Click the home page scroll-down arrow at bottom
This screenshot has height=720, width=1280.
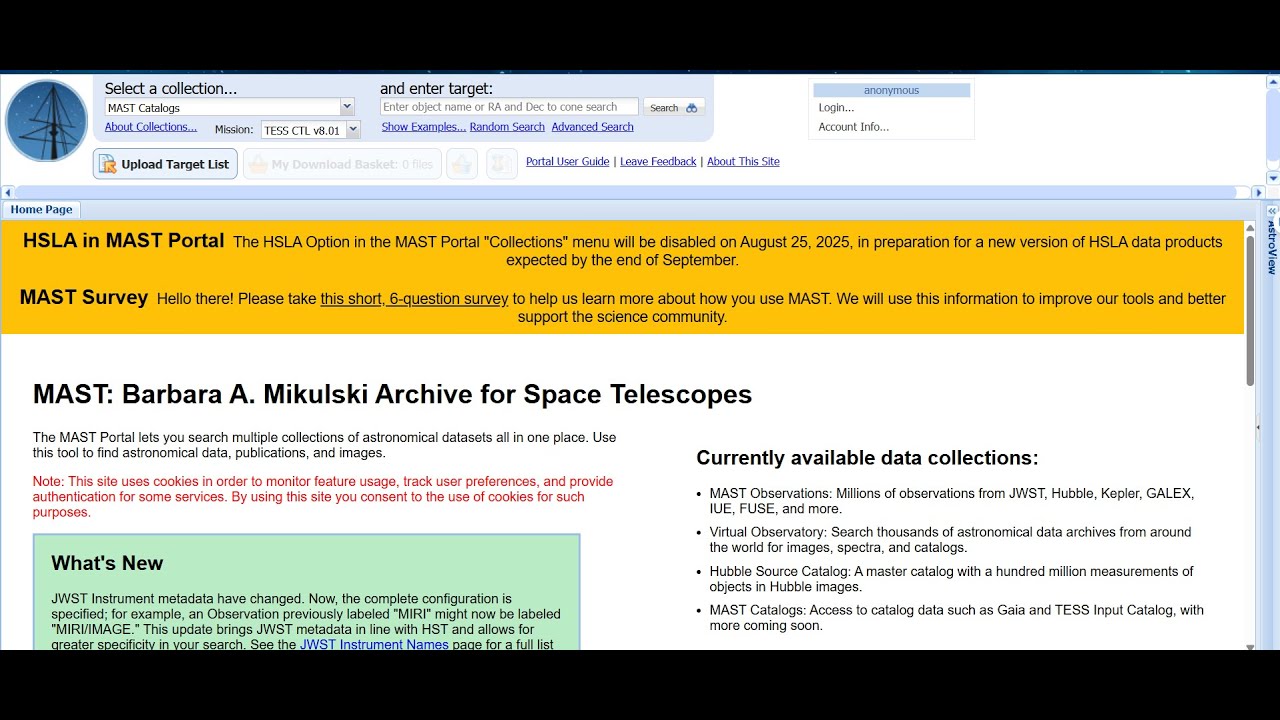pos(1250,646)
